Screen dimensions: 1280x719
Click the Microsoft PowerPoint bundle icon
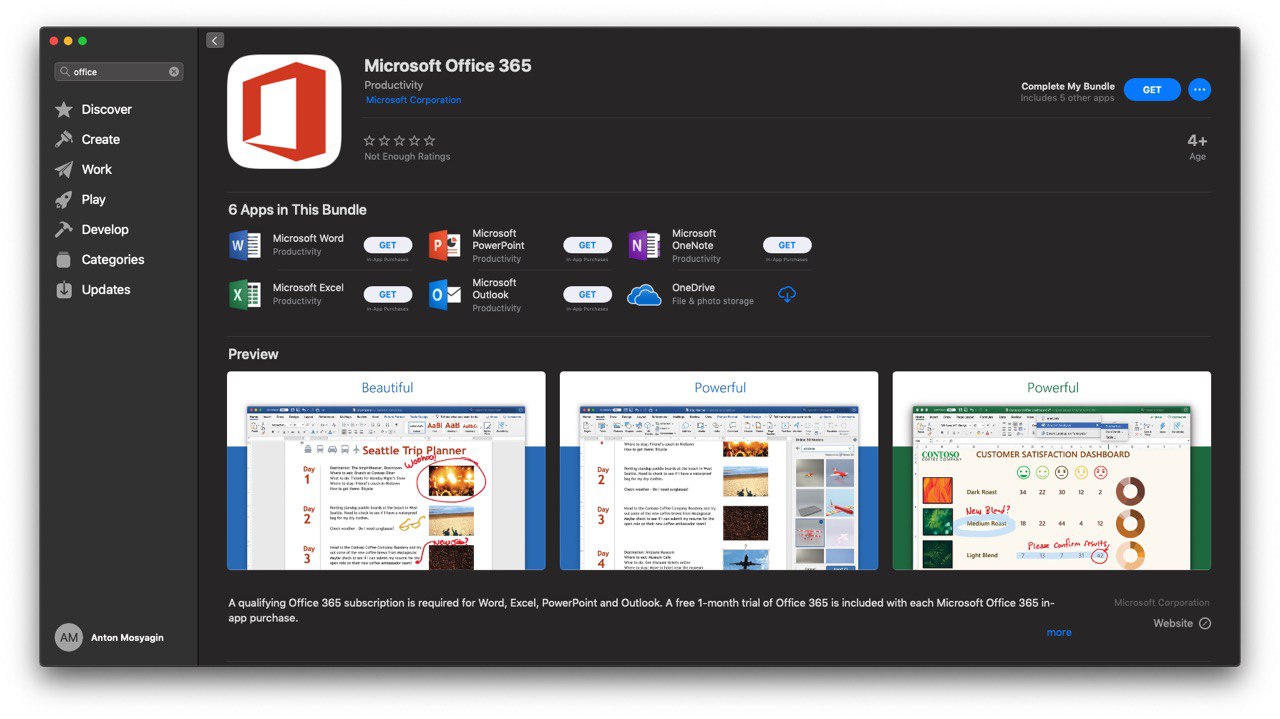(x=445, y=245)
